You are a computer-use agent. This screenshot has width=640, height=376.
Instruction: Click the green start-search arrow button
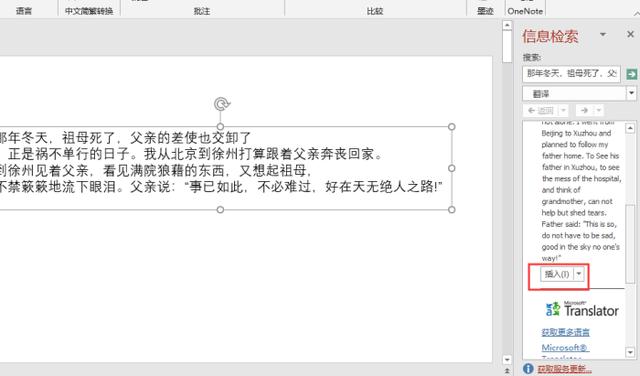pyautogui.click(x=631, y=74)
